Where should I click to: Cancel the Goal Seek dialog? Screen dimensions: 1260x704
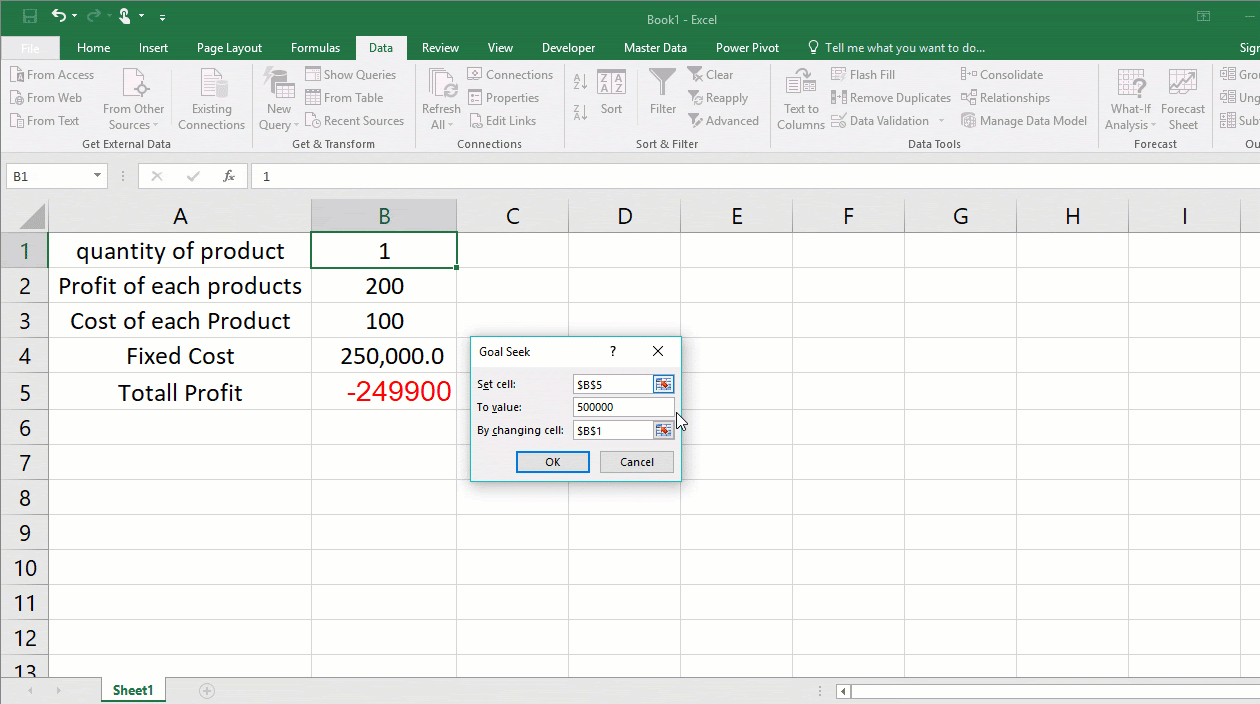[636, 461]
